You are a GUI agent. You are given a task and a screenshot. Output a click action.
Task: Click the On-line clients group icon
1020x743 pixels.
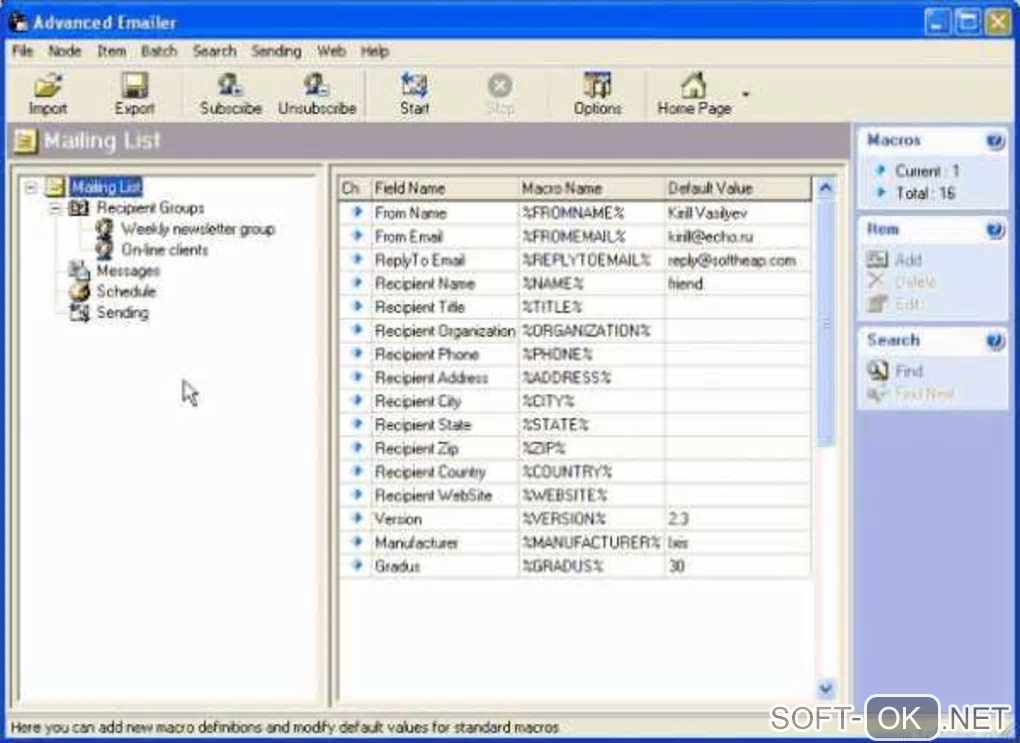[104, 249]
